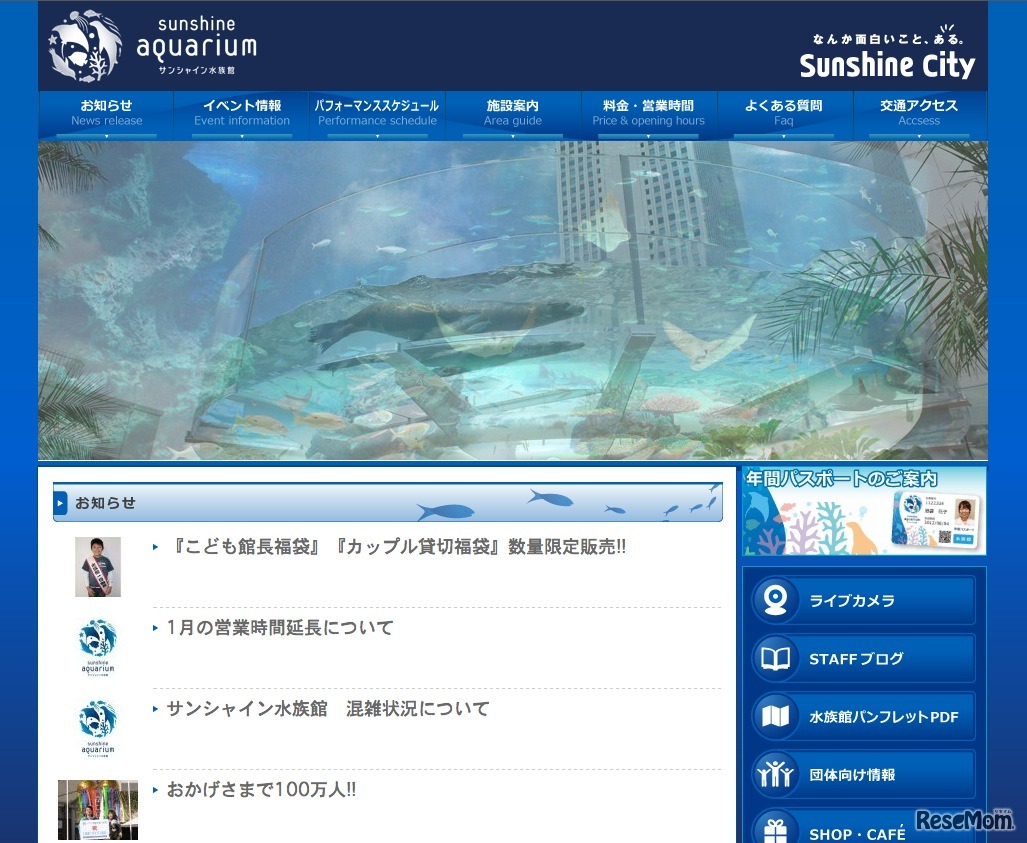Expand dropdown arrow under News release
The image size is (1027, 843).
click(106, 136)
